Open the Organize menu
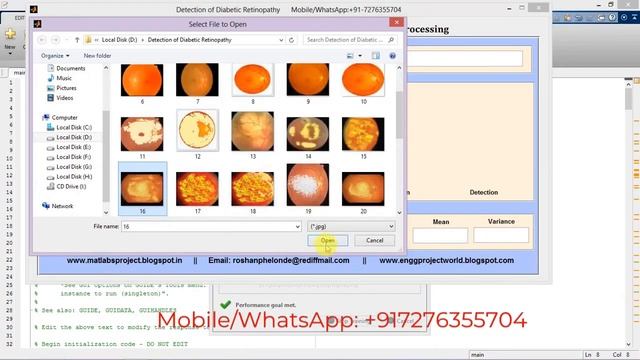The height and width of the screenshot is (360, 640). pyautogui.click(x=55, y=56)
